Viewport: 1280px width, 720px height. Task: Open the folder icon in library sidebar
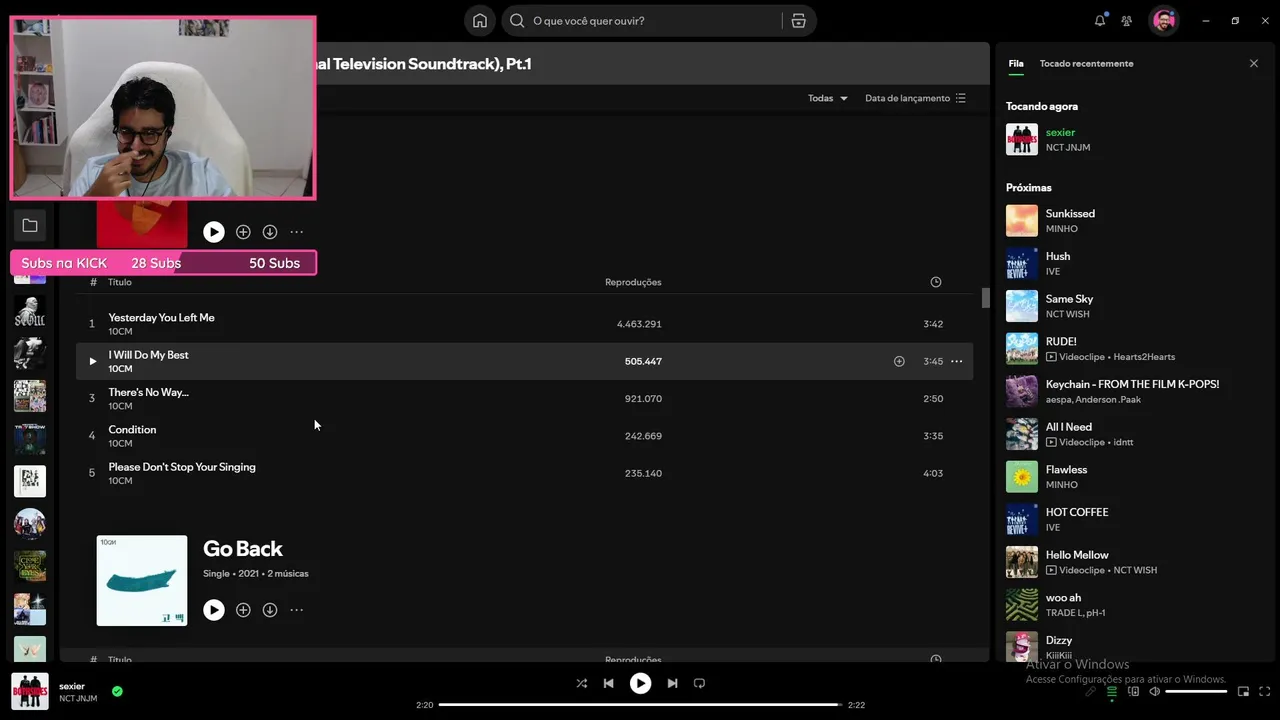coord(30,226)
